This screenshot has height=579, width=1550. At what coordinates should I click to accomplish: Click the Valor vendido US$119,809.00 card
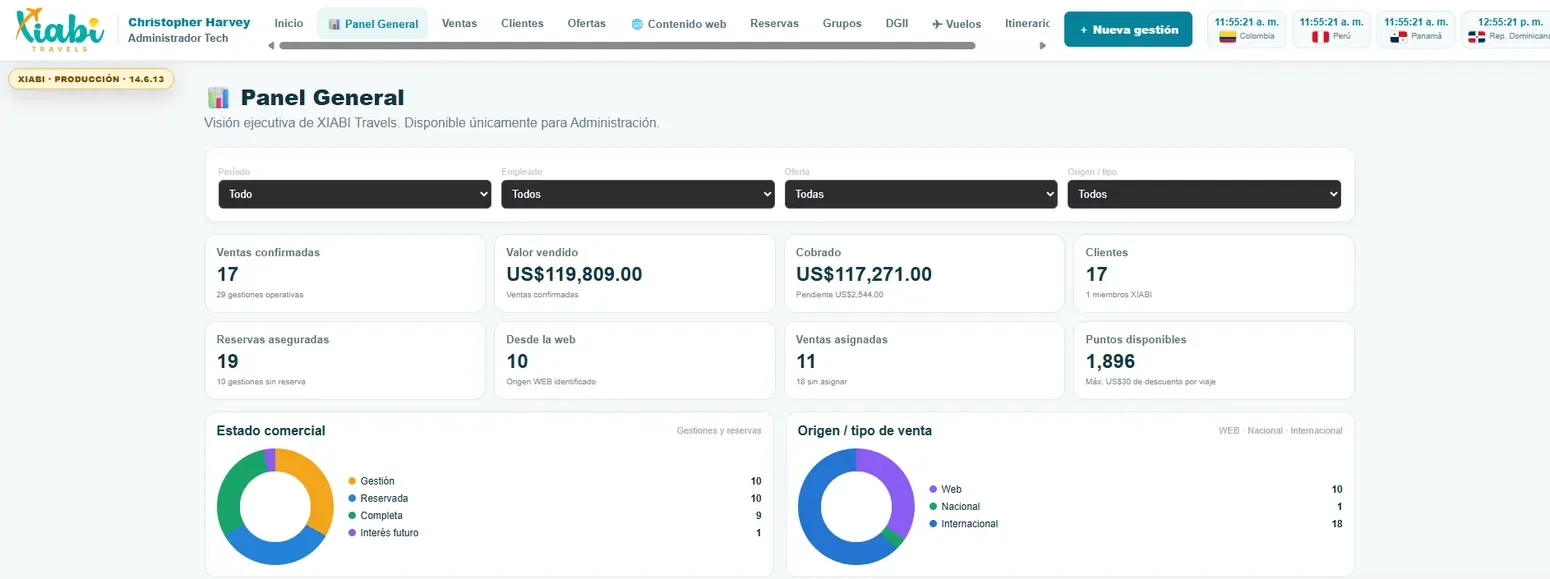point(634,274)
